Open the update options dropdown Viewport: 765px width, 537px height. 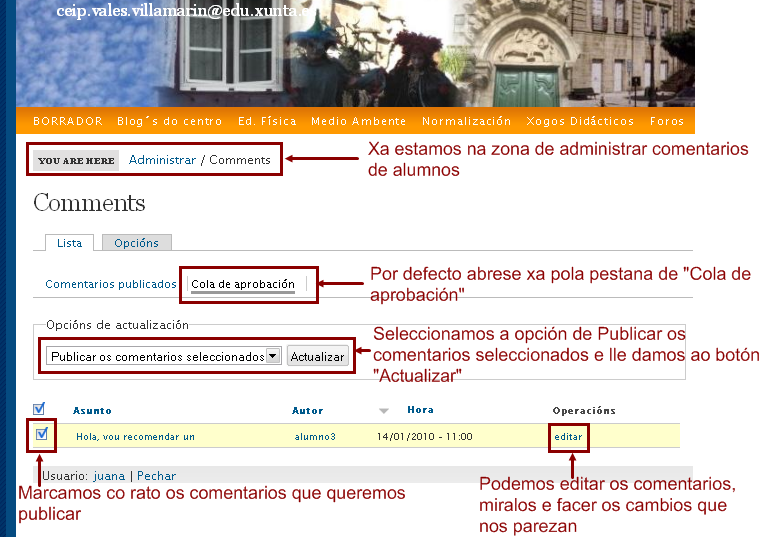click(x=165, y=357)
